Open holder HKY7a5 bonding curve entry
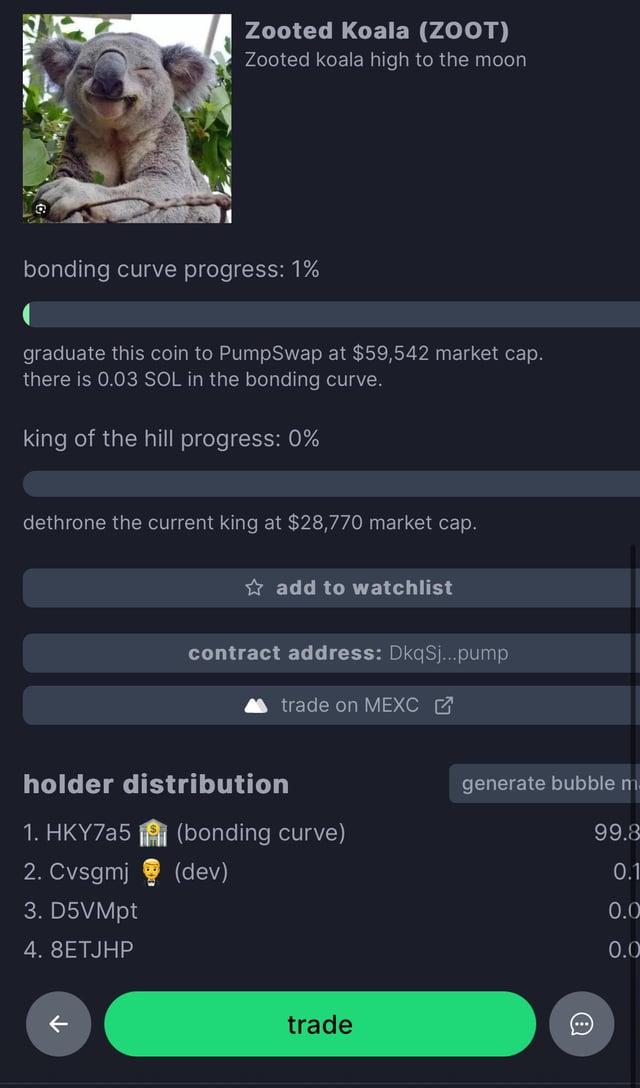640x1088 pixels. [x=184, y=832]
